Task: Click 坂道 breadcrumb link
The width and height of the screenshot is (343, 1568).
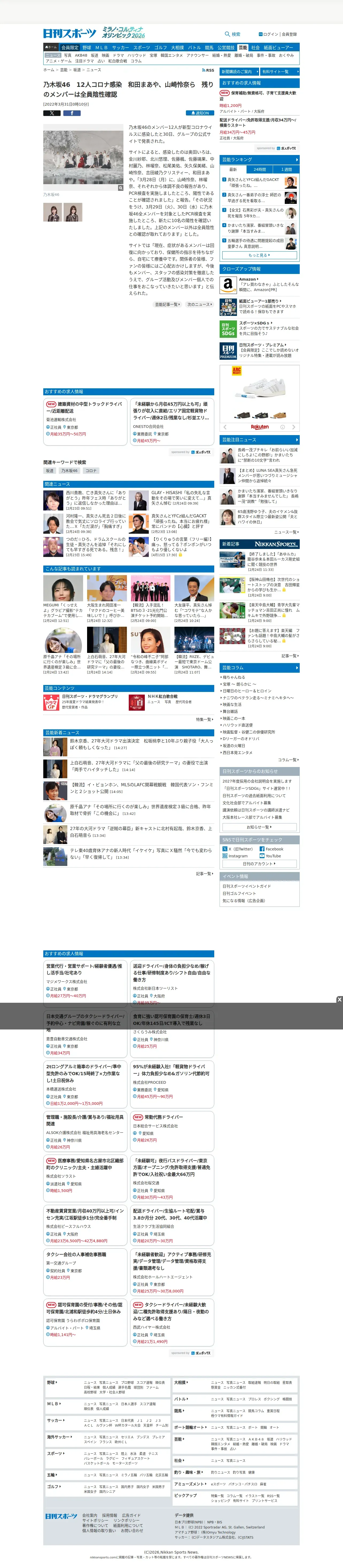Action: pos(77,70)
